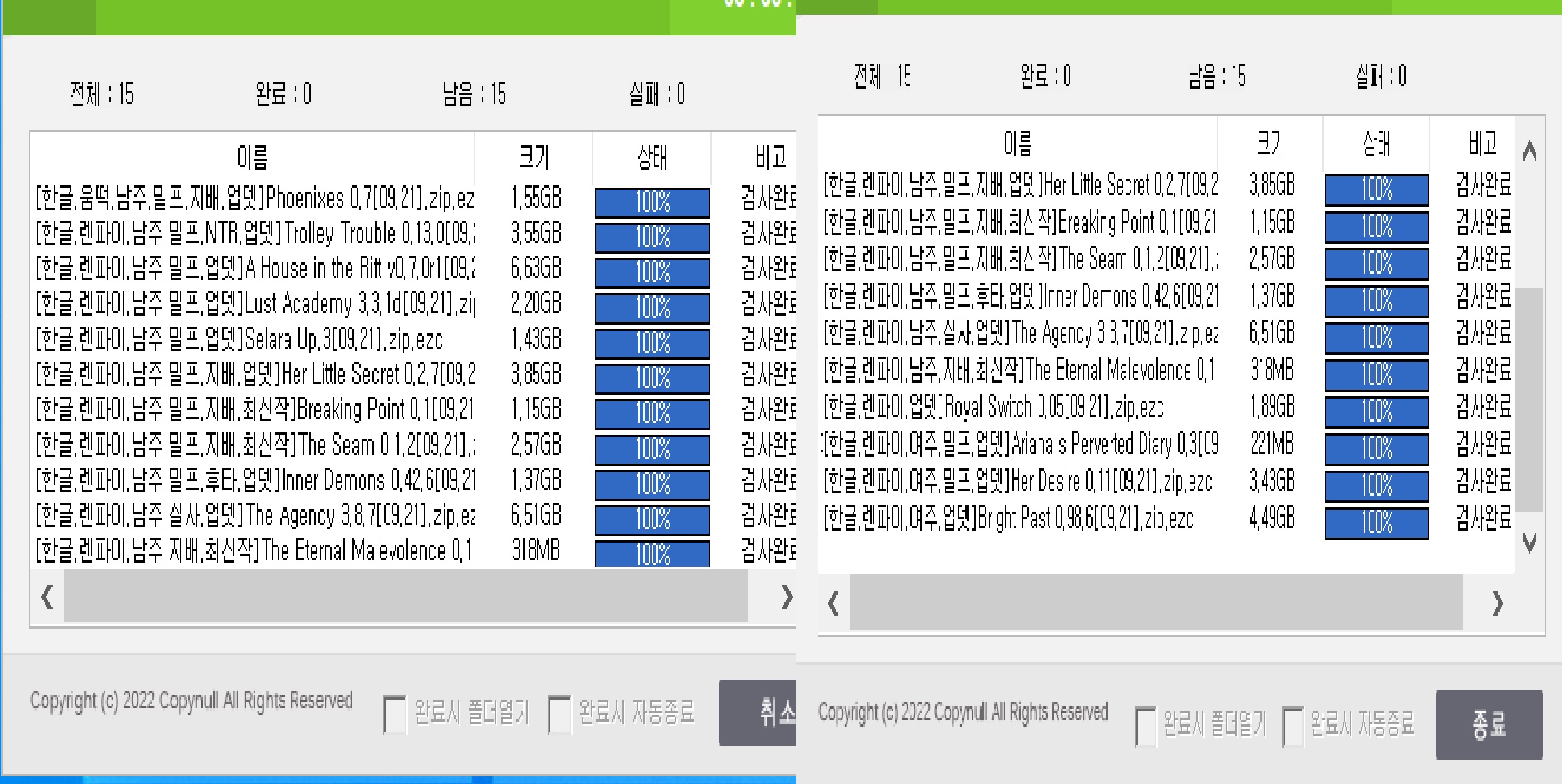Select the Phoenixes 0.7 file row

(x=414, y=199)
